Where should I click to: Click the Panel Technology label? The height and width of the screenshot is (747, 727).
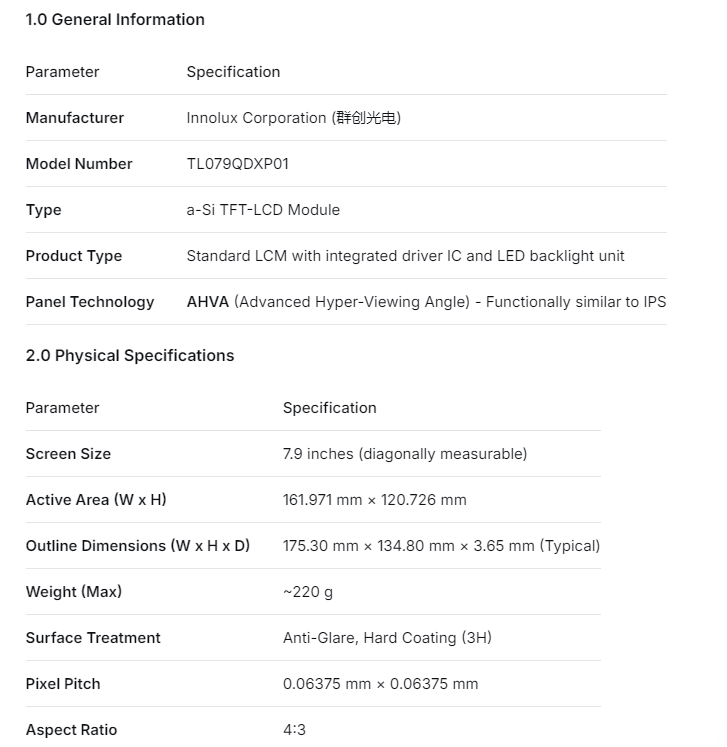coord(90,302)
